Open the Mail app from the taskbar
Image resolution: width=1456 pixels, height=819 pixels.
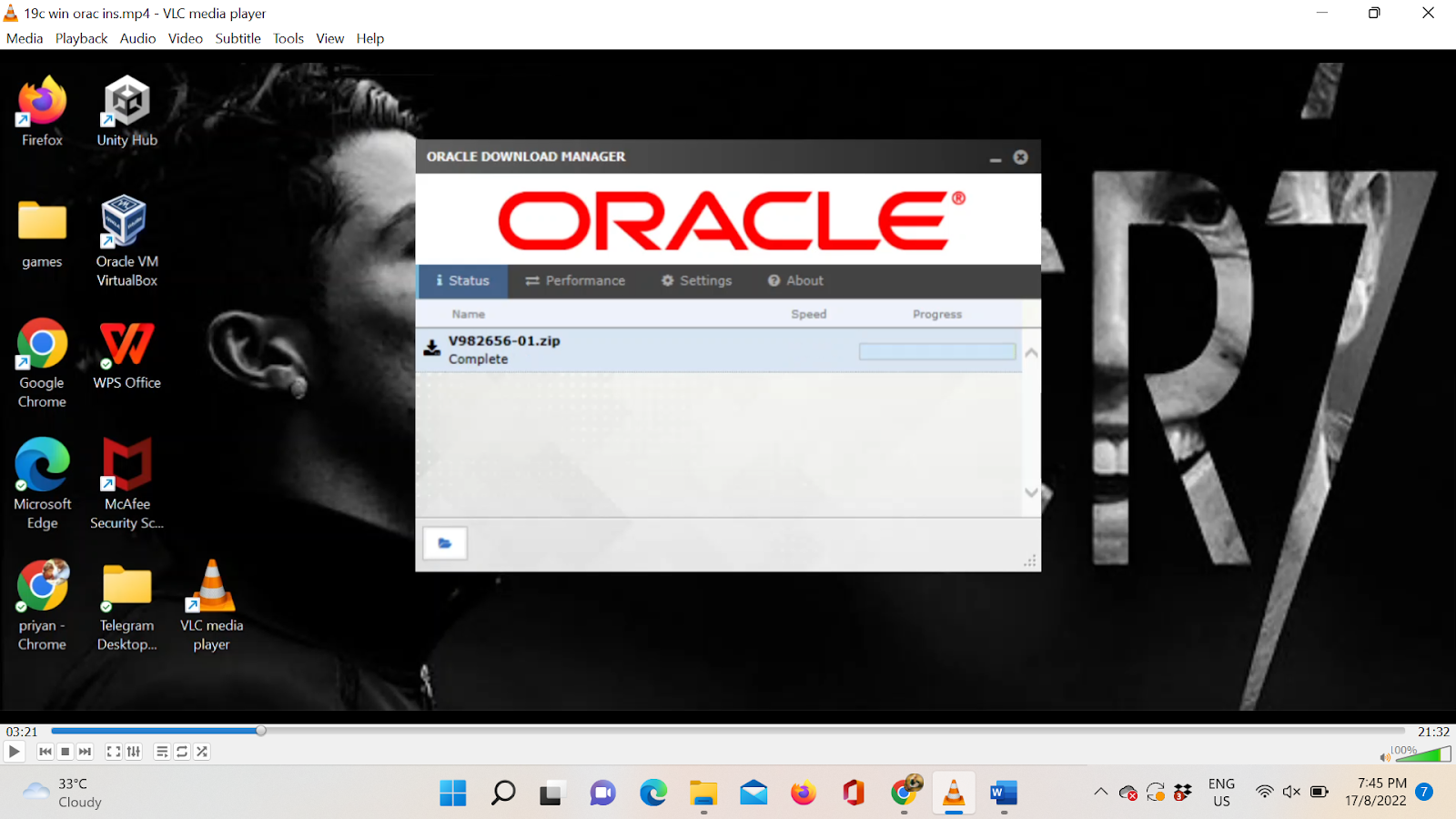[x=753, y=794]
